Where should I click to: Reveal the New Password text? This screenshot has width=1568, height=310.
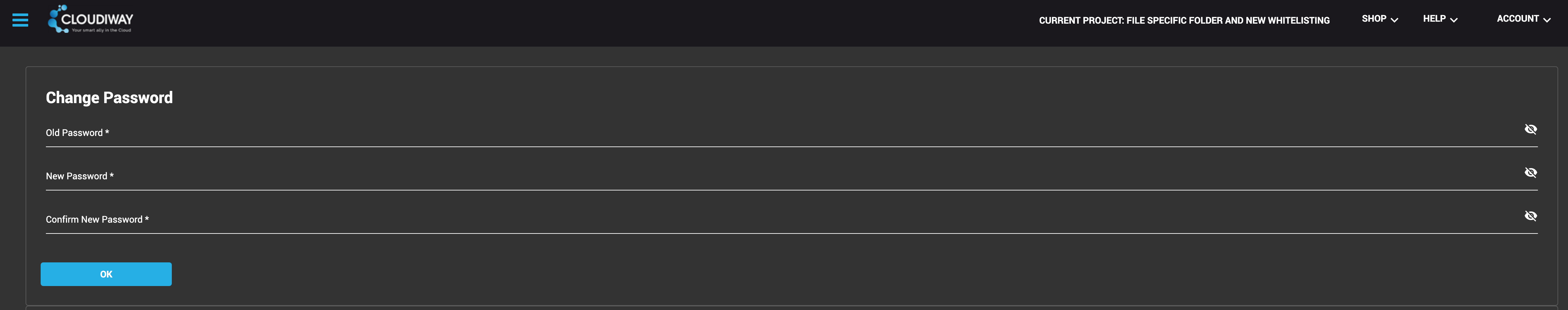[x=1530, y=172]
